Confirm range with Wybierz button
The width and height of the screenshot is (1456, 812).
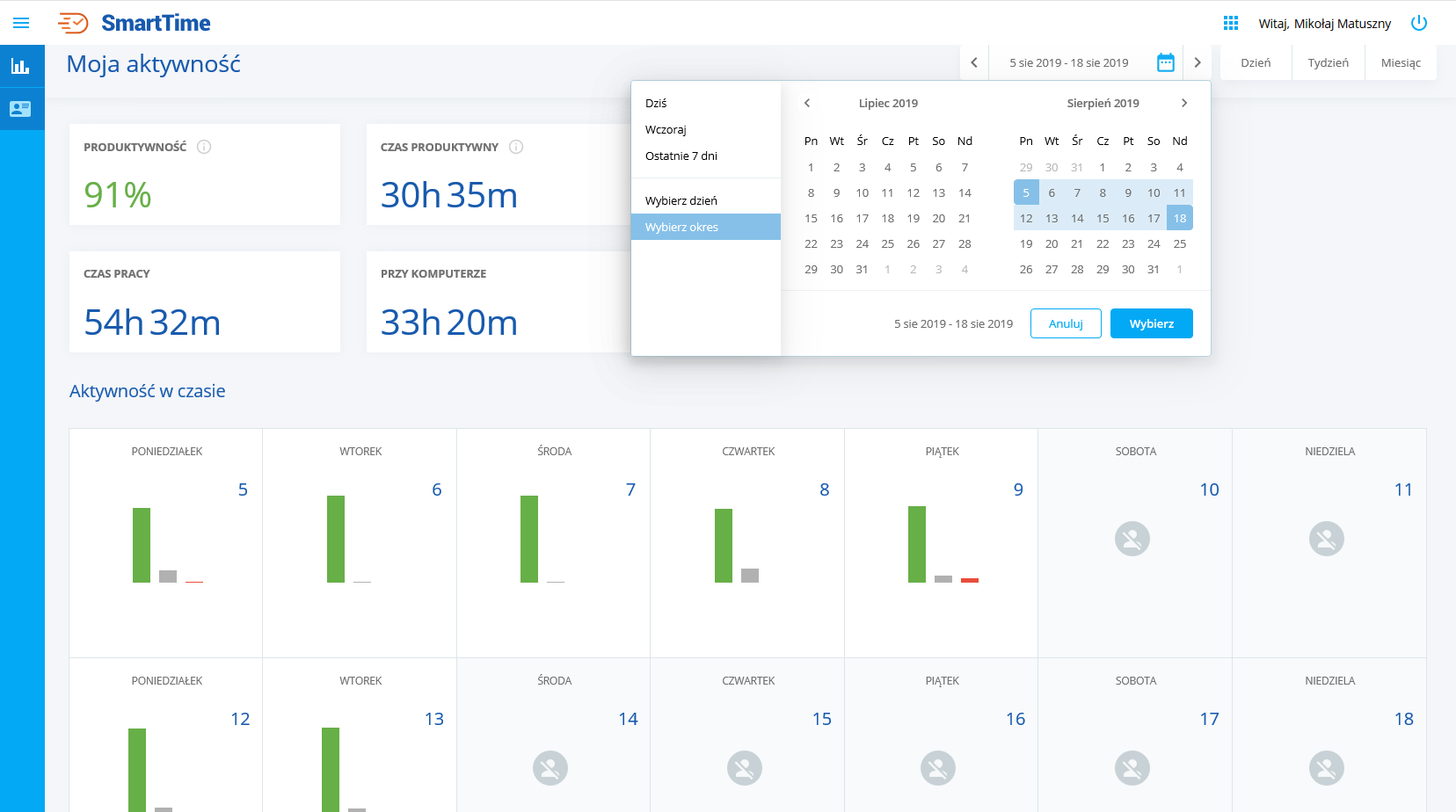pos(1151,323)
